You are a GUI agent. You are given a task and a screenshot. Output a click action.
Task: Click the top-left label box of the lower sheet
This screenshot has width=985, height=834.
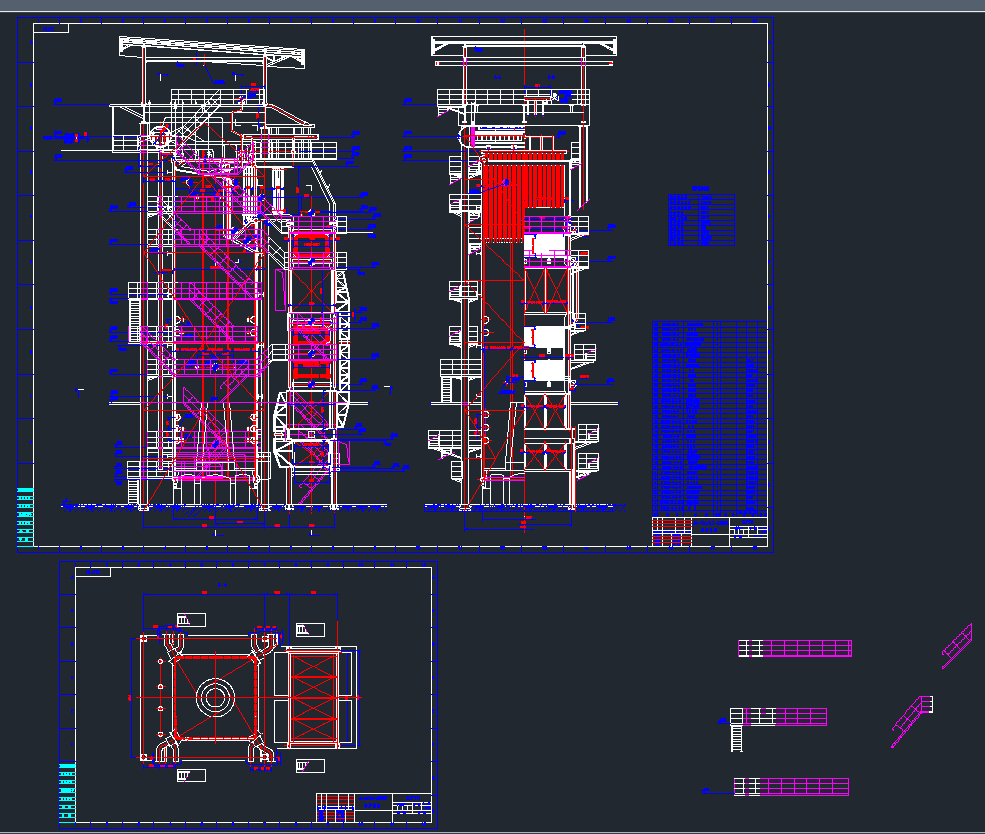[94, 571]
